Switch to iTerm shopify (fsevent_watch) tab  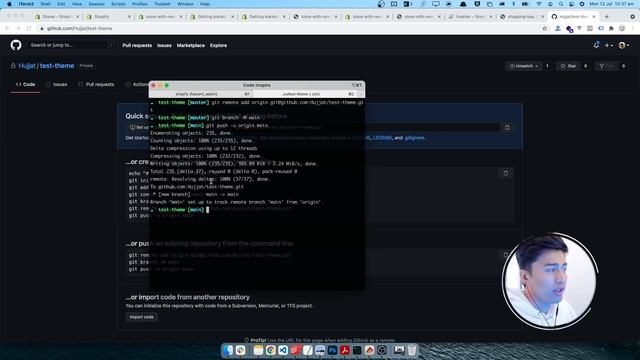pos(201,94)
